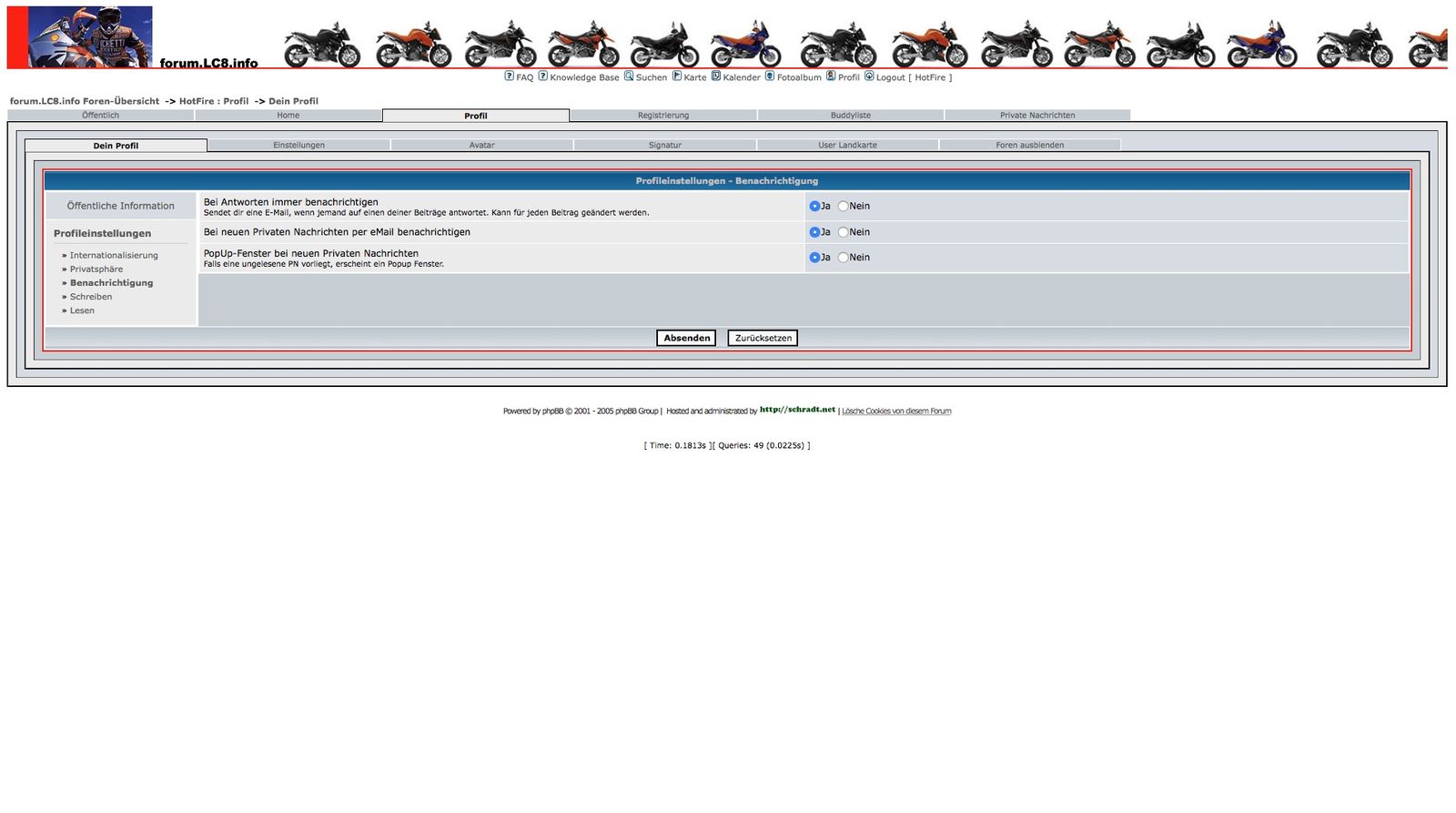The width and height of the screenshot is (1456, 813).
Task: Switch to the Avatar tab
Action: tap(481, 146)
